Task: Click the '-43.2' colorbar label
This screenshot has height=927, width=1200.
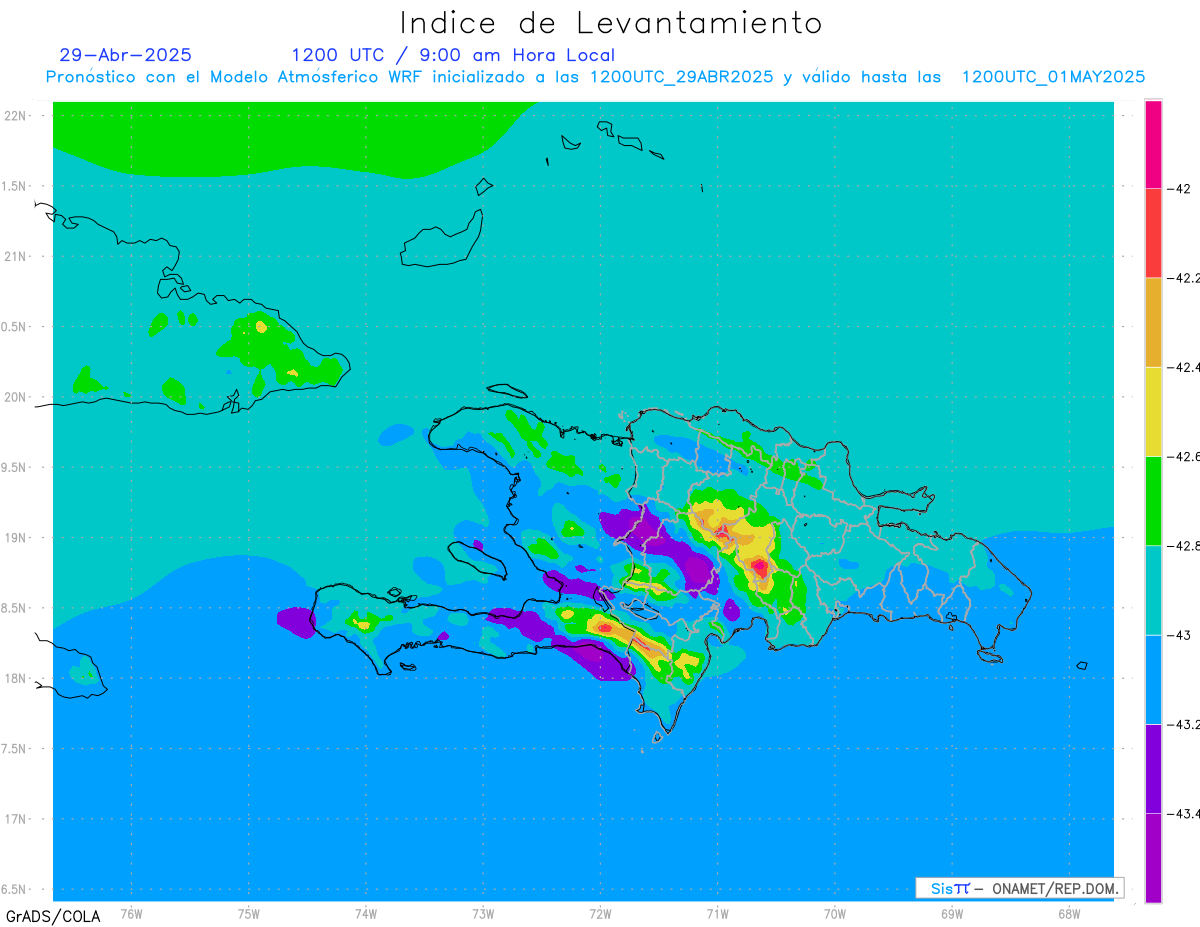Action: [x=1184, y=724]
